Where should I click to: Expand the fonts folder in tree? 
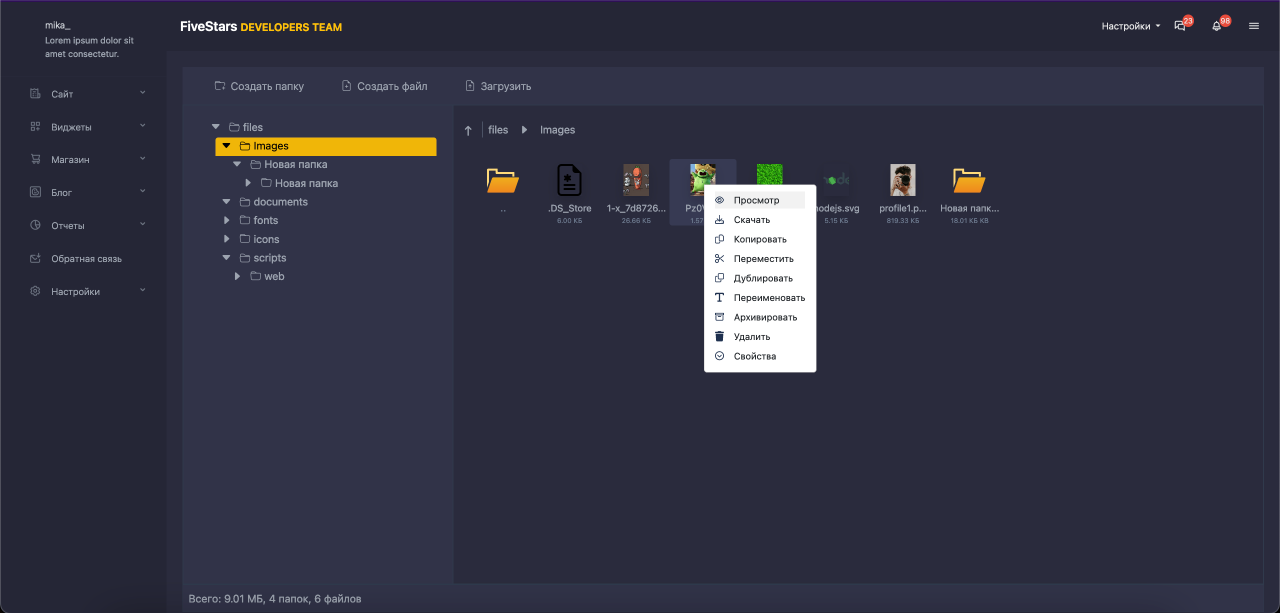(x=227, y=220)
